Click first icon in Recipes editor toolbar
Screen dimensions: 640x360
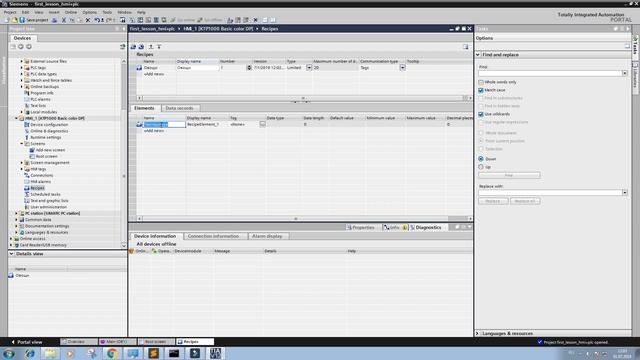click(133, 47)
